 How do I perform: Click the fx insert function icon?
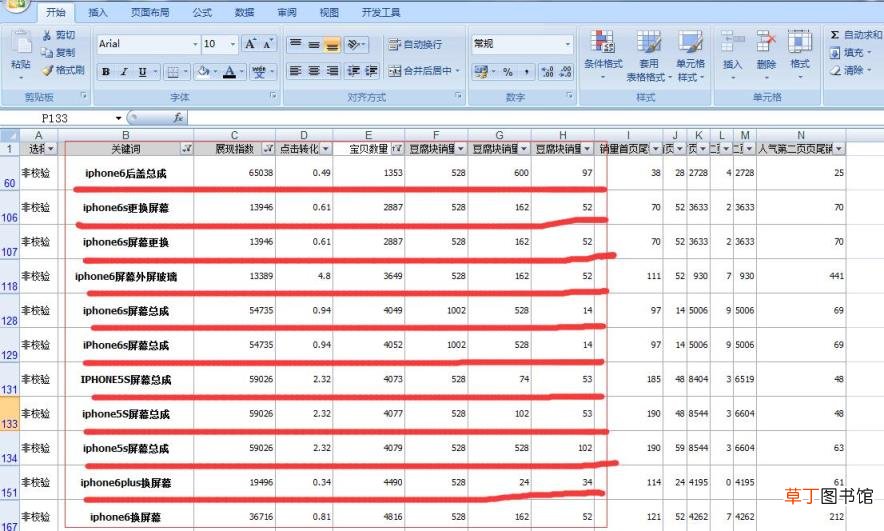tap(178, 118)
